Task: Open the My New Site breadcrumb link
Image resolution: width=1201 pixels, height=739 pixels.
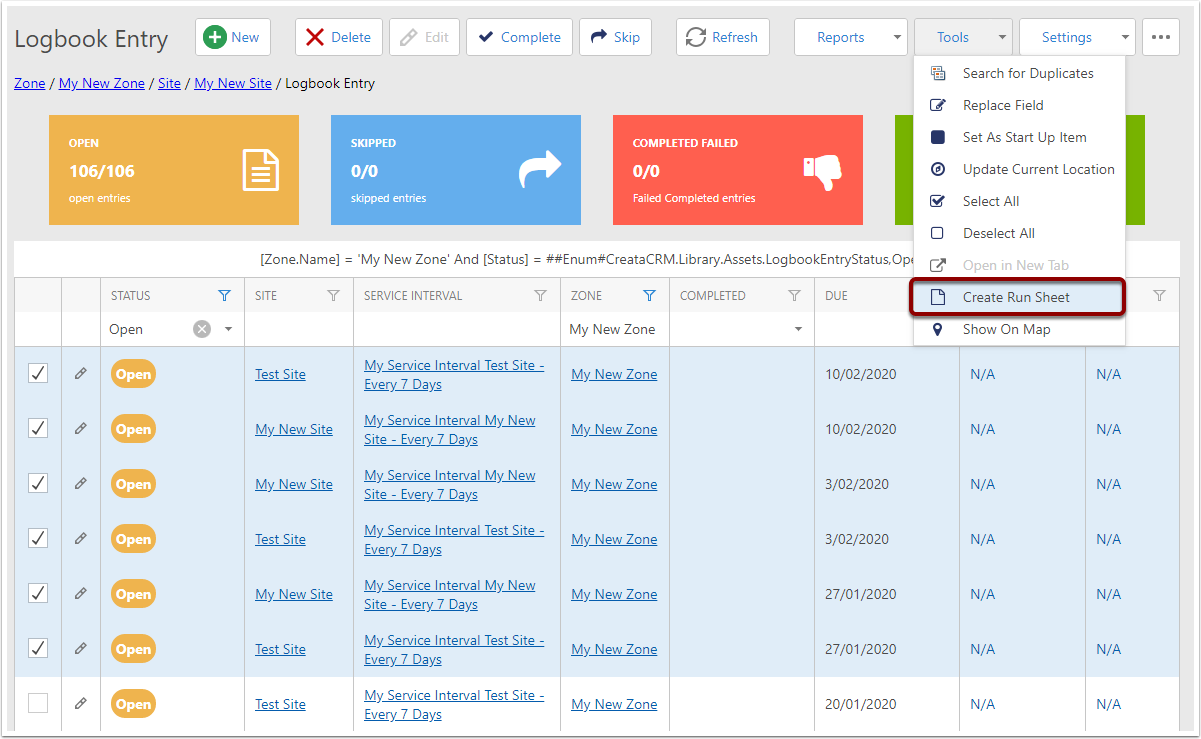Action: click(x=233, y=83)
